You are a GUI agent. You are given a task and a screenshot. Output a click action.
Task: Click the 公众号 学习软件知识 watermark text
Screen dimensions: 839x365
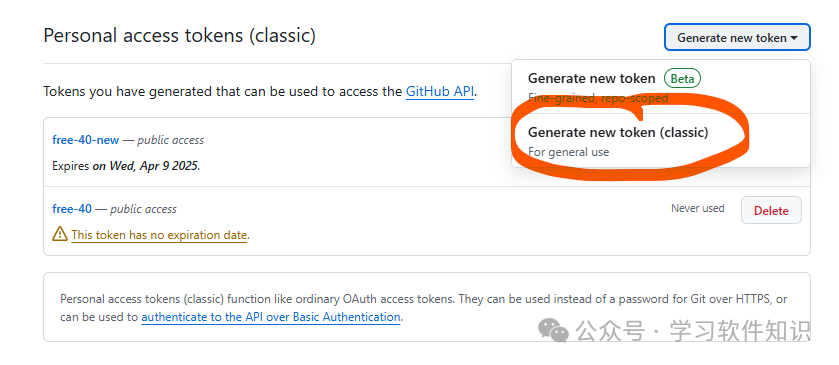coord(693,331)
